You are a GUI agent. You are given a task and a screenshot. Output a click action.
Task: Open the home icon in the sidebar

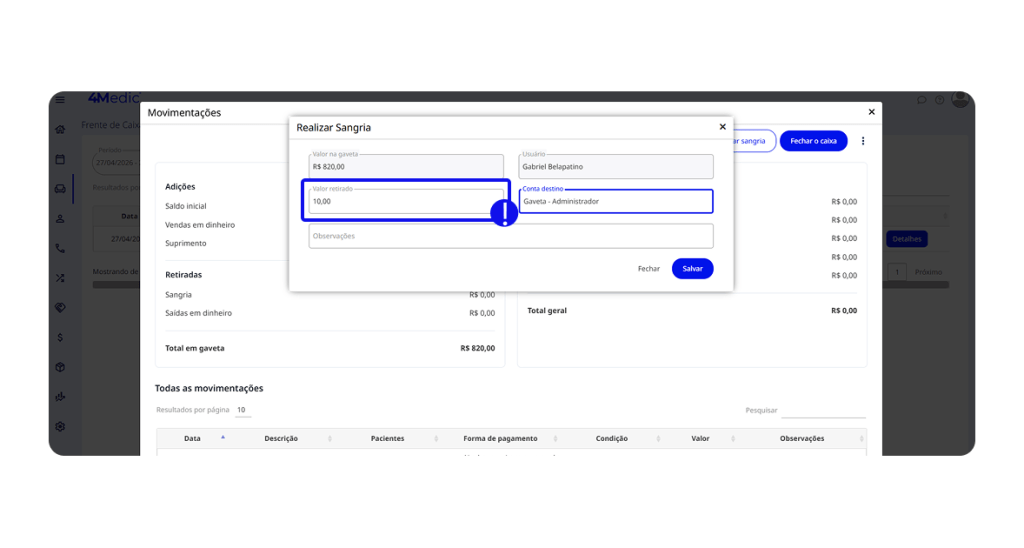click(60, 129)
